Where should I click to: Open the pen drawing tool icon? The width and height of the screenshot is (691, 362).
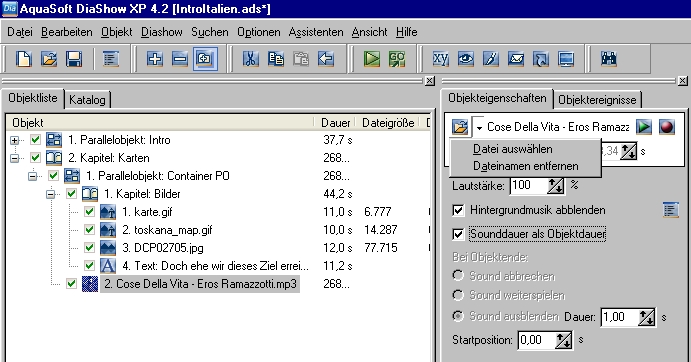[x=490, y=59]
